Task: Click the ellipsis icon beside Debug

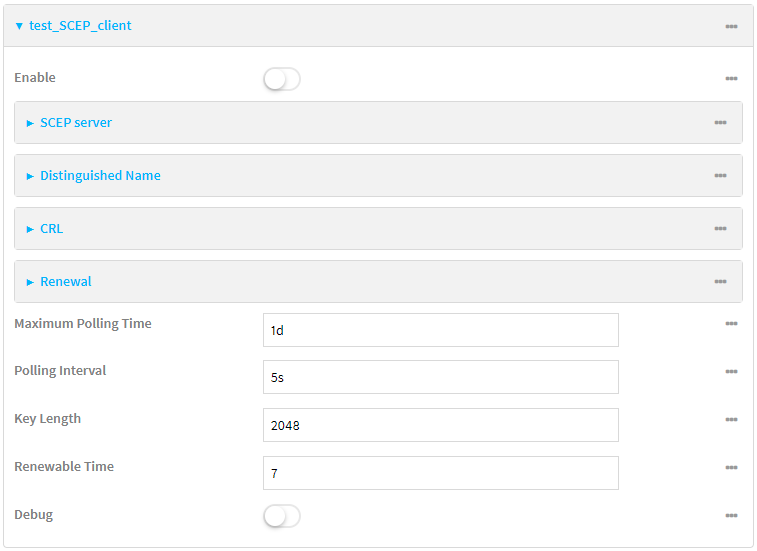Action: (x=731, y=516)
